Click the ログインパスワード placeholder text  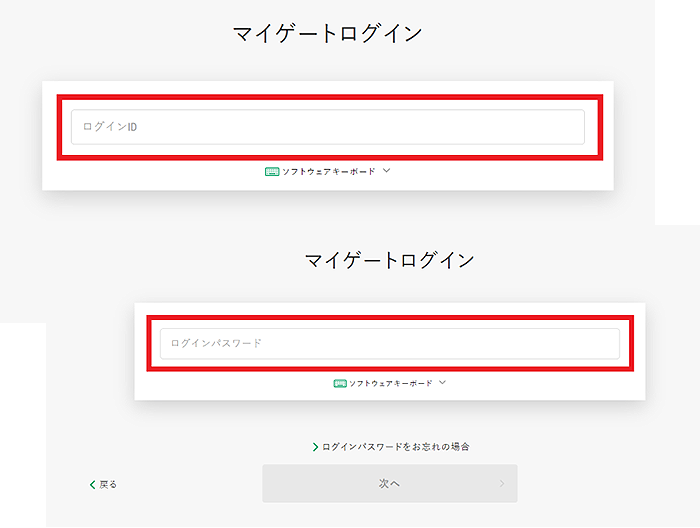click(x=216, y=343)
